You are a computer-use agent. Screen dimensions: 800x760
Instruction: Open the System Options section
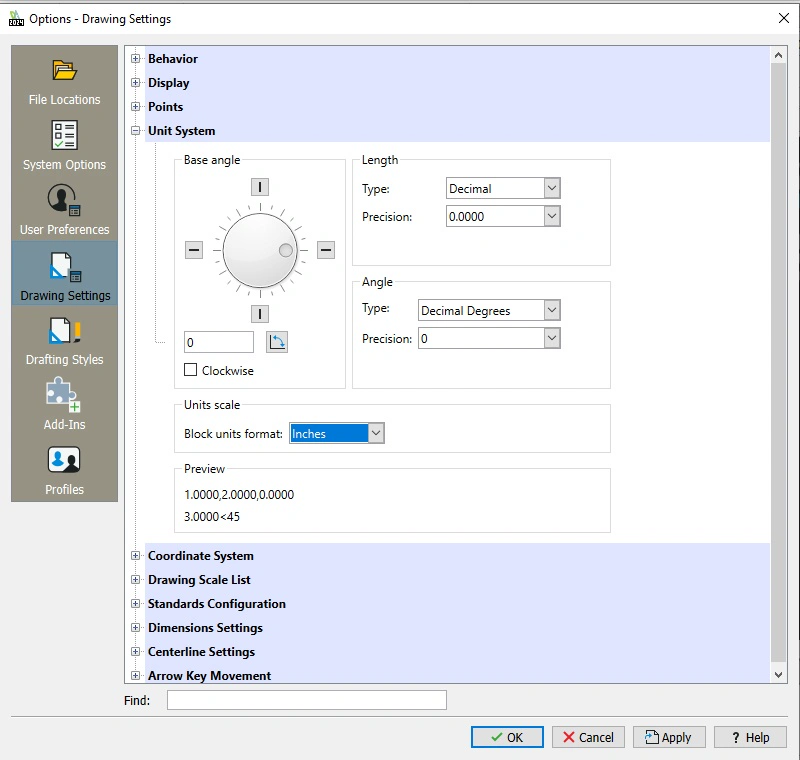(x=64, y=146)
